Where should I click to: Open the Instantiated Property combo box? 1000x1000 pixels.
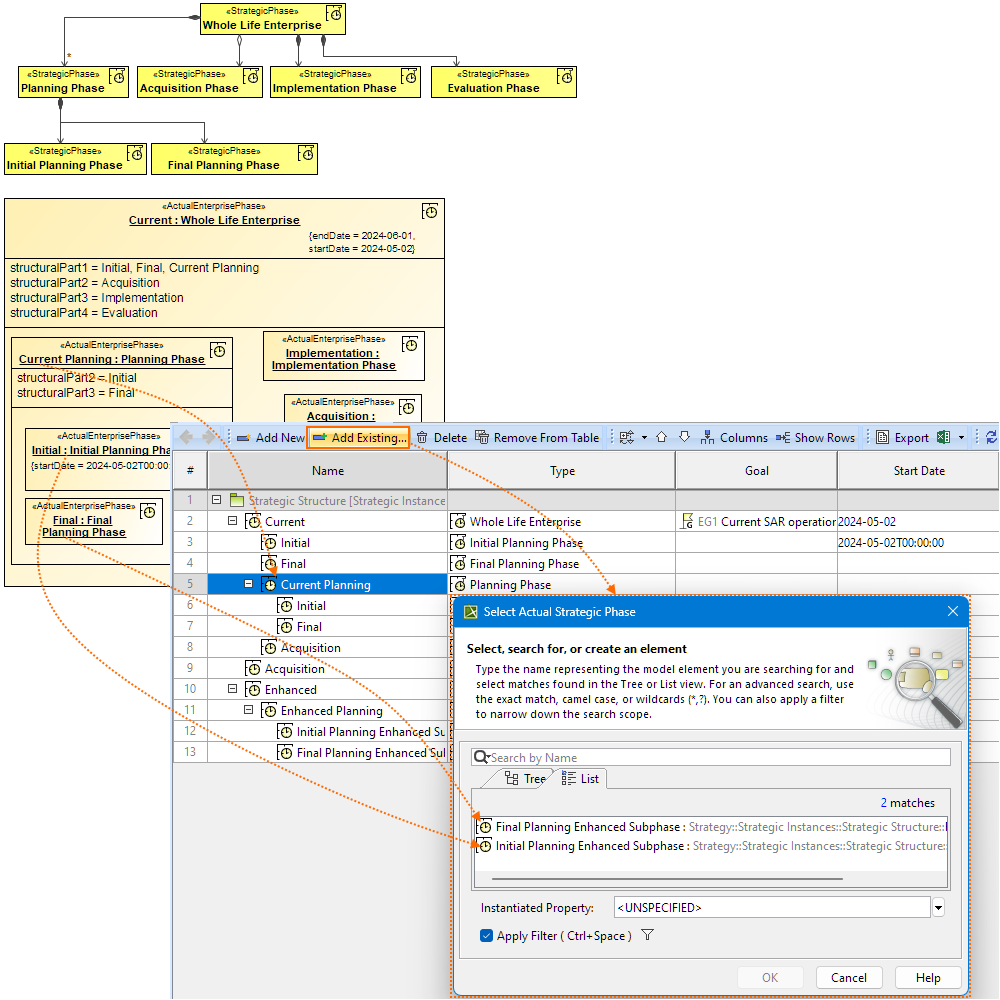[x=772, y=908]
